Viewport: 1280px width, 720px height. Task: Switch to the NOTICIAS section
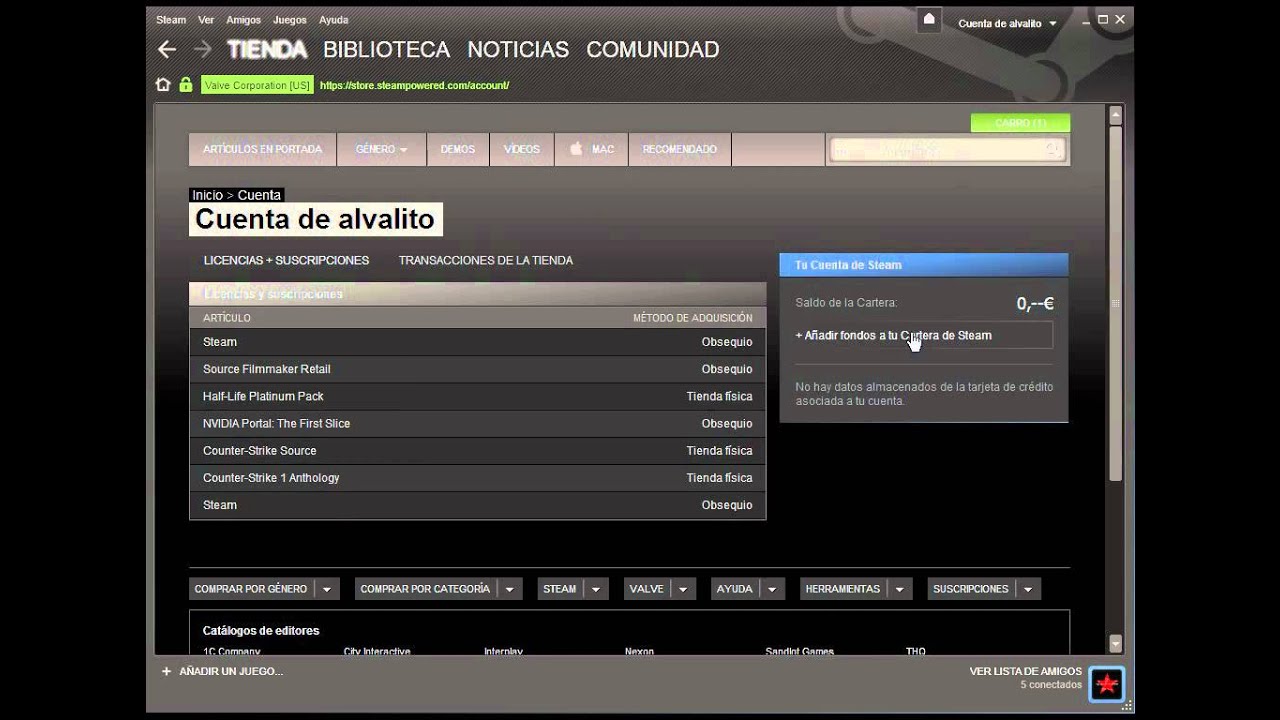click(x=518, y=49)
